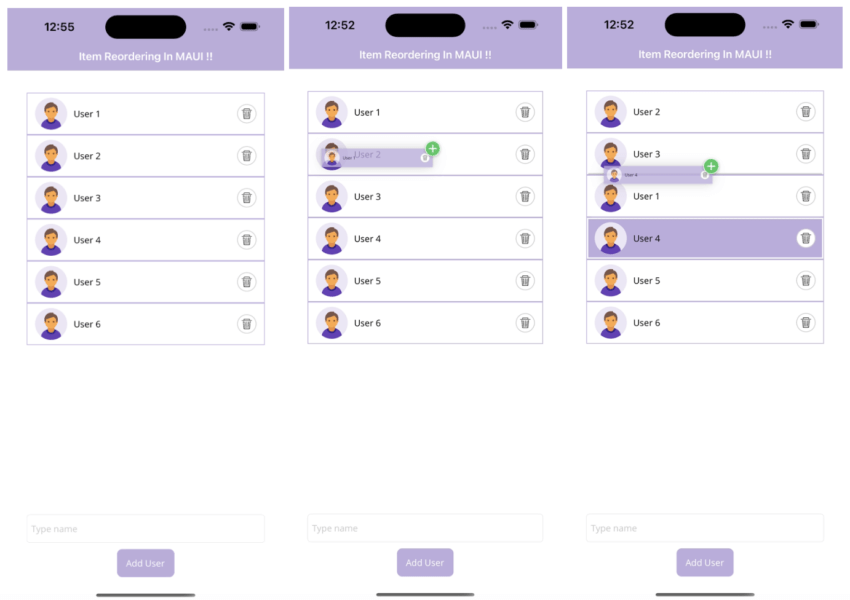
Task: Click the delete trash icon for User 4
Action: point(247,240)
